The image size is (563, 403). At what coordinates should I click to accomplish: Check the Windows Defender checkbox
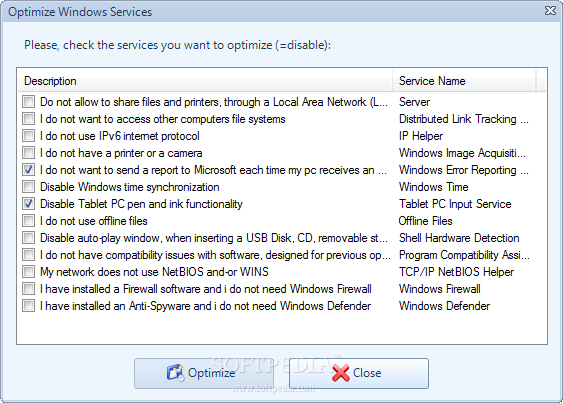(x=28, y=306)
